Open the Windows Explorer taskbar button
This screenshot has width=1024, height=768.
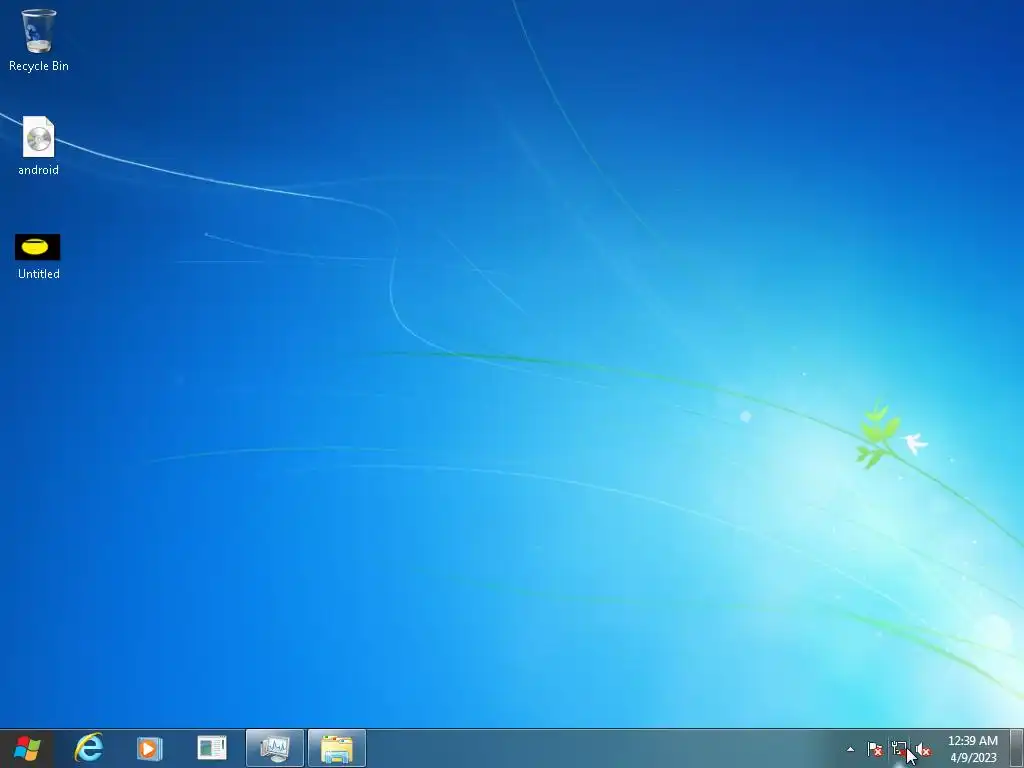[x=337, y=748]
